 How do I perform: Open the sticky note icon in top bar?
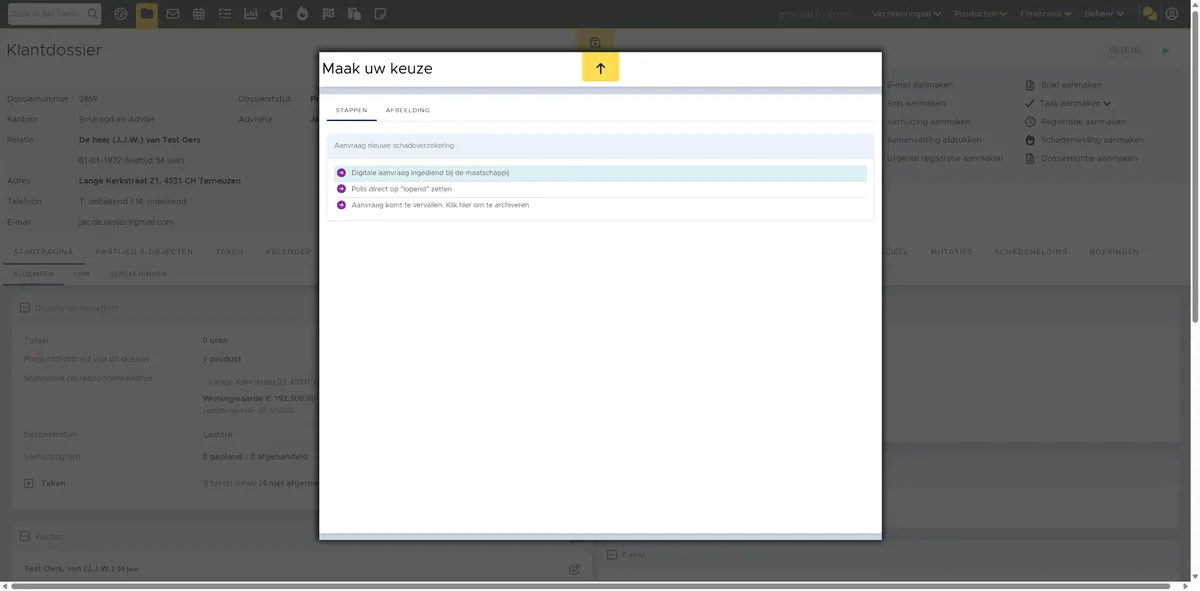coord(380,14)
